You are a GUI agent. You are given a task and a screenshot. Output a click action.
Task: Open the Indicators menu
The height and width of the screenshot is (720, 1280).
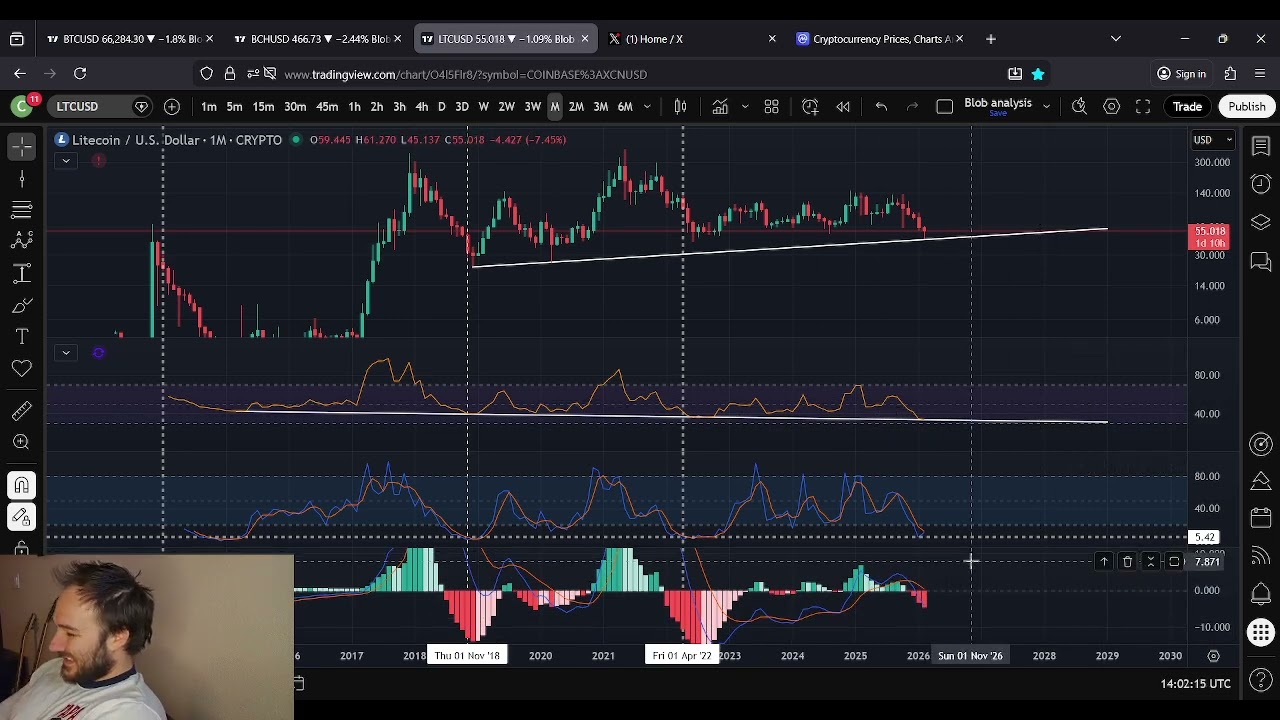[x=720, y=107]
